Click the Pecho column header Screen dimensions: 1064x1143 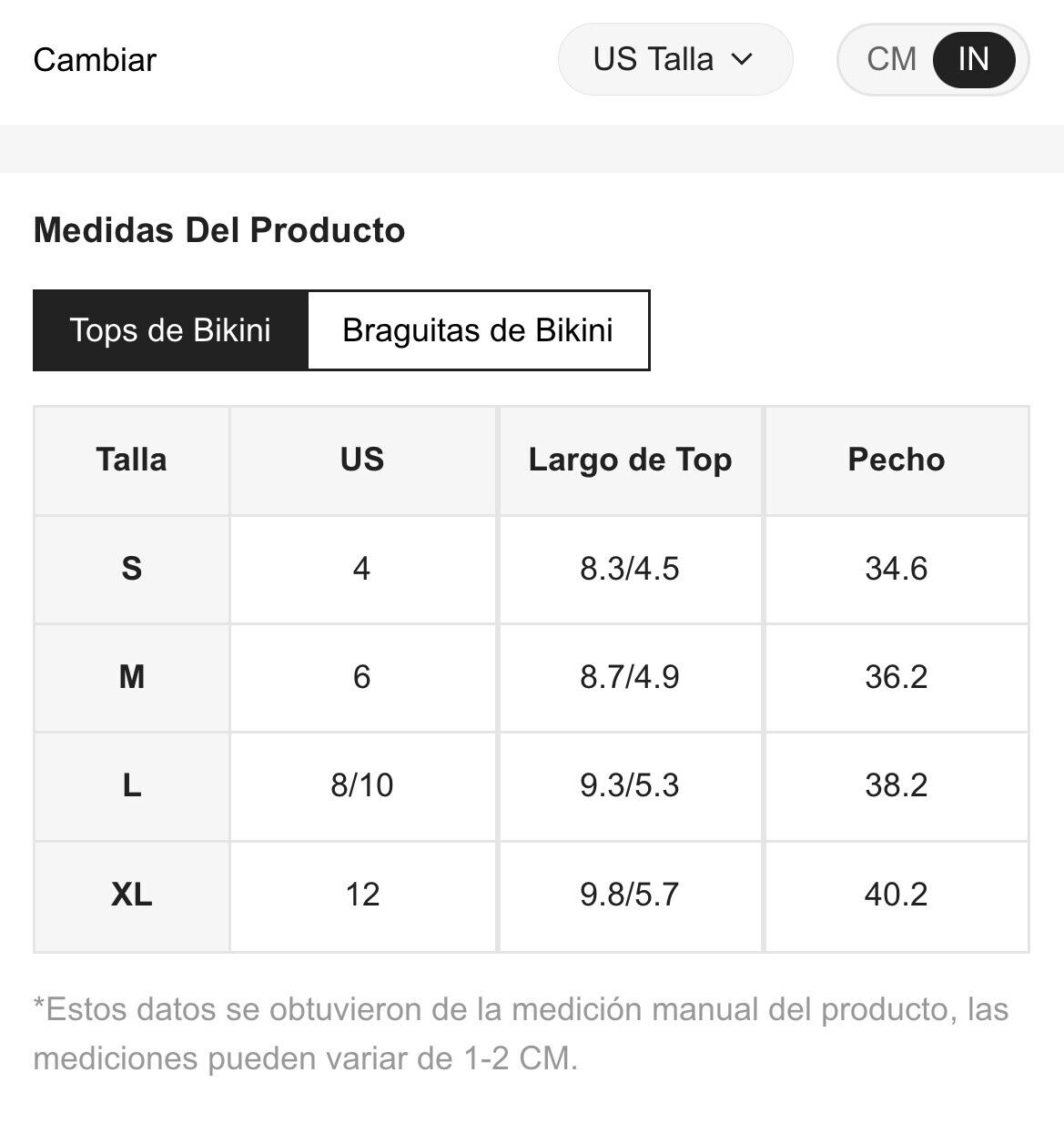click(897, 460)
